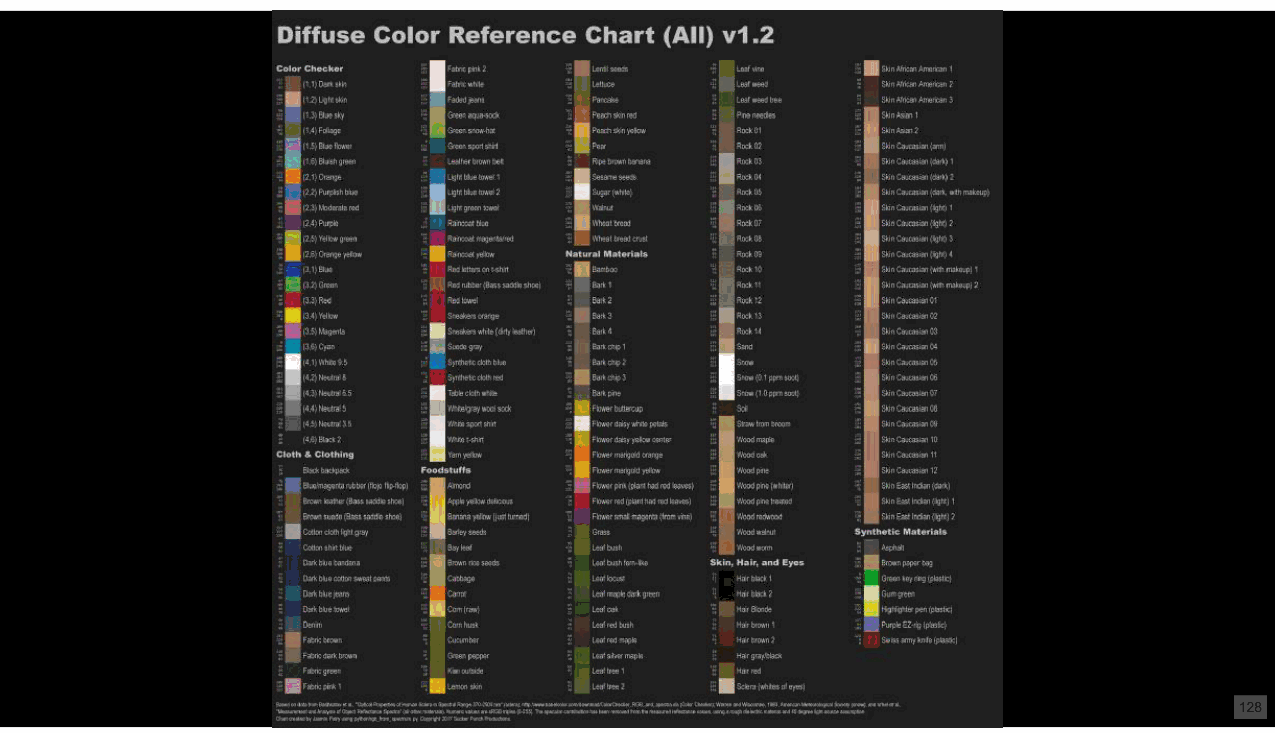Click the slide number 128 badge

(x=1250, y=707)
